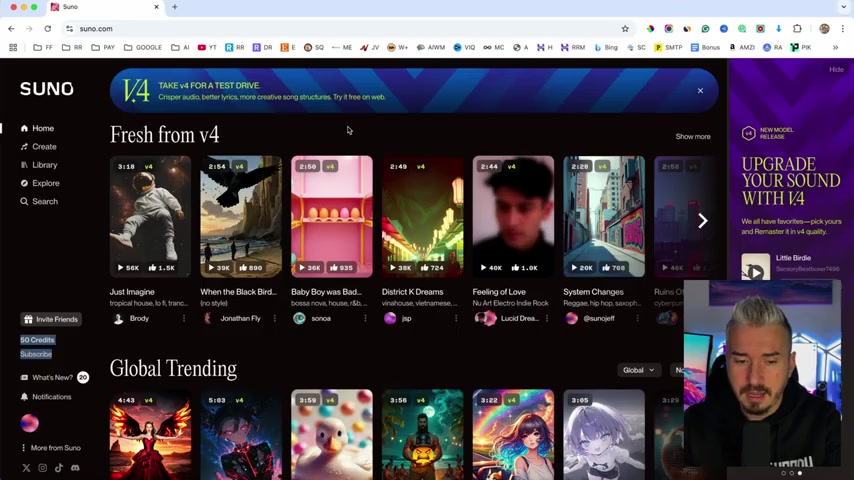The image size is (854, 480).
Task: Open Chrome's three-dot menu
Action: 843,29
